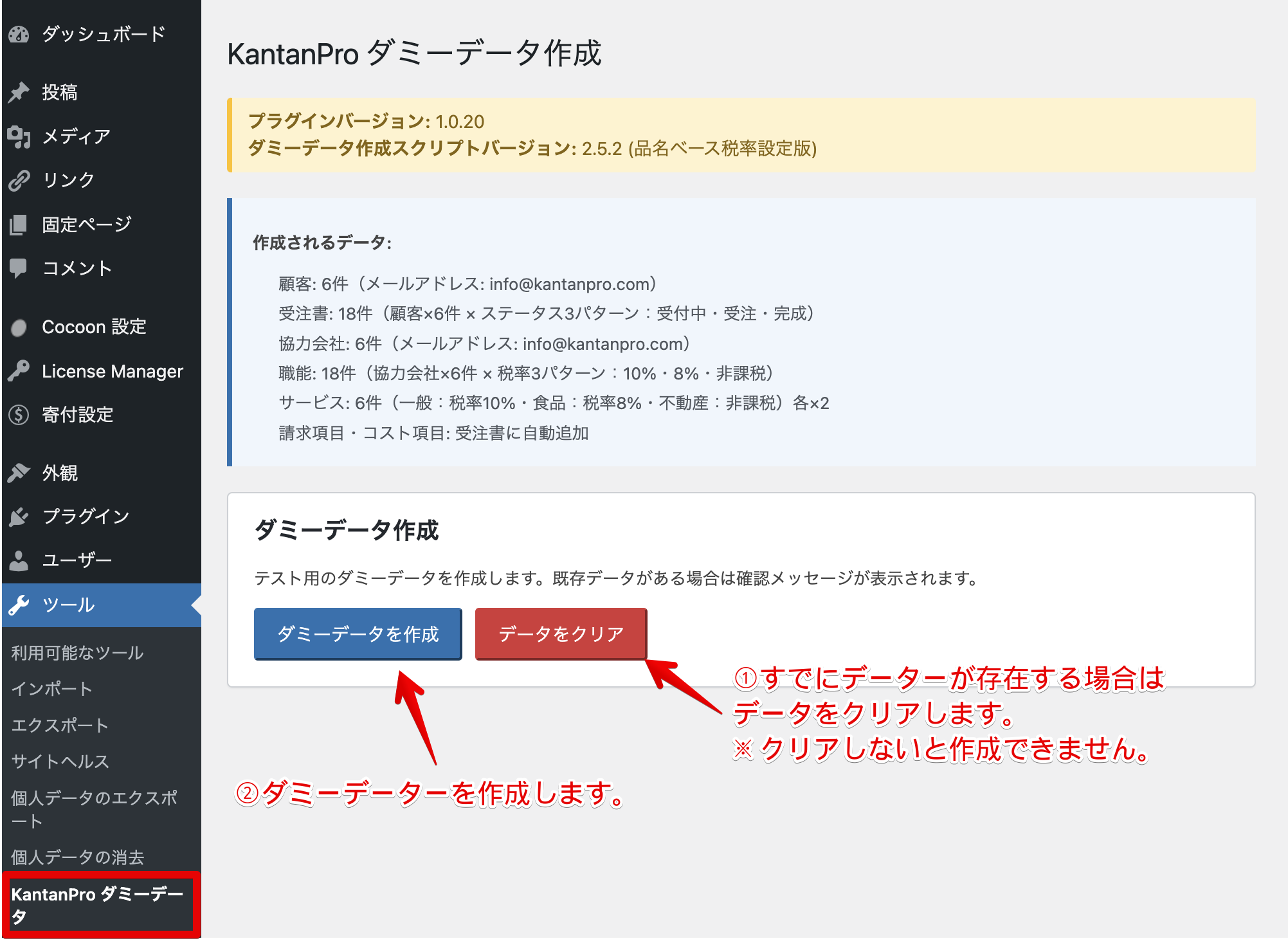Screen dimensions: 1288x941
Task: Click the plug icon beside プラグイン
Action: (19, 516)
